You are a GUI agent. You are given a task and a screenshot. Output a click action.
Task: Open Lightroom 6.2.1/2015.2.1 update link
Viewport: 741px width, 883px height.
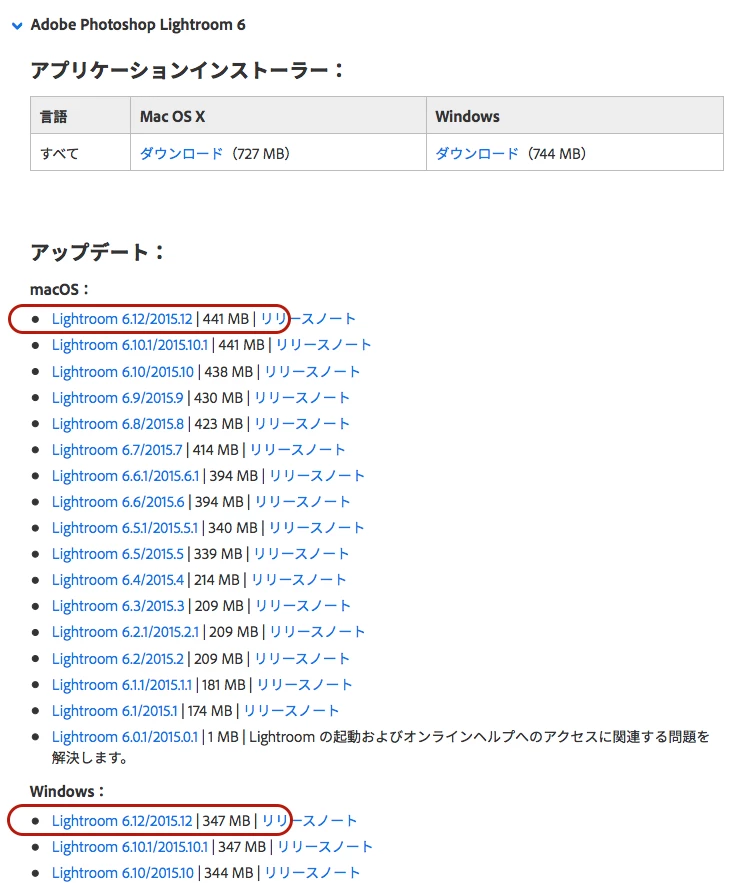[126, 632]
